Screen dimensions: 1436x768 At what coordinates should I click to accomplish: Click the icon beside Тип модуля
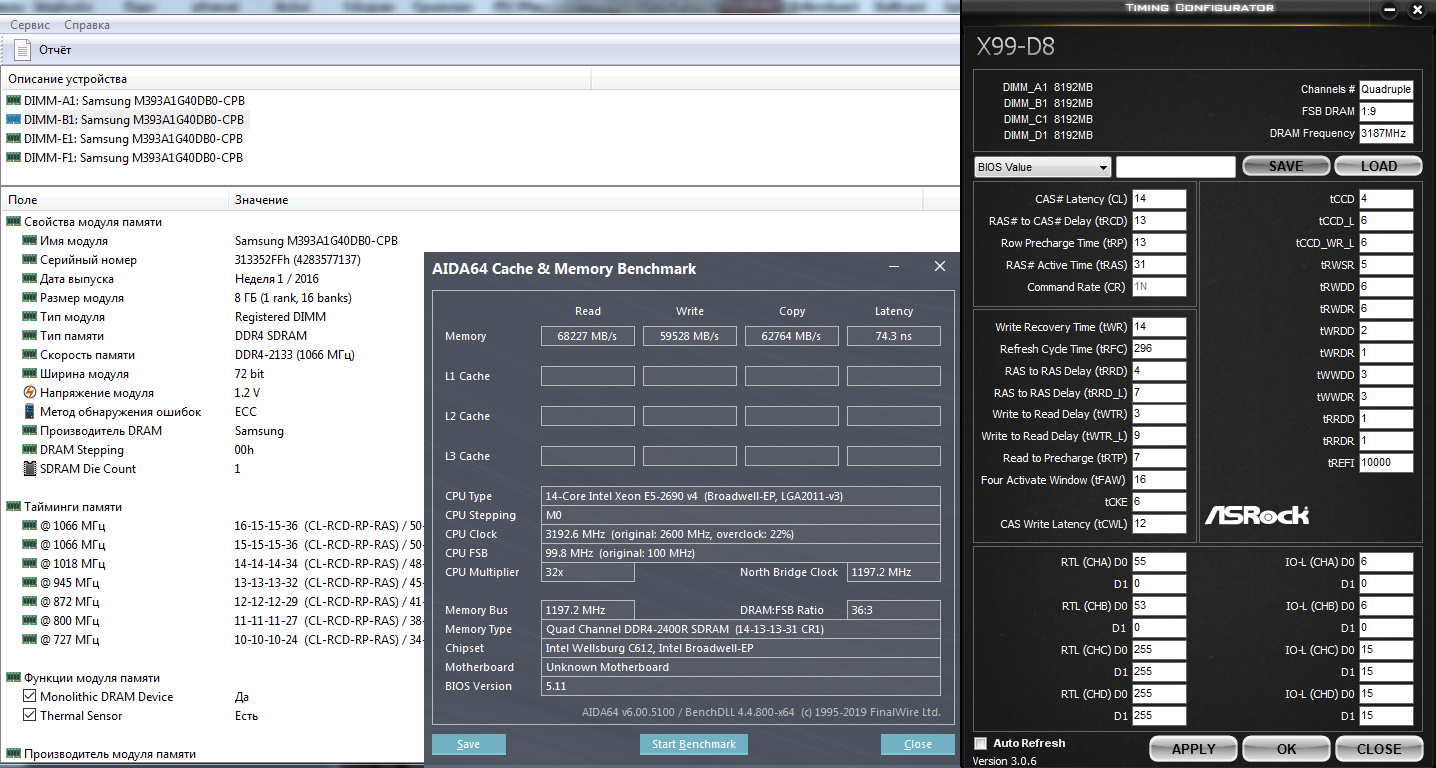[30, 317]
